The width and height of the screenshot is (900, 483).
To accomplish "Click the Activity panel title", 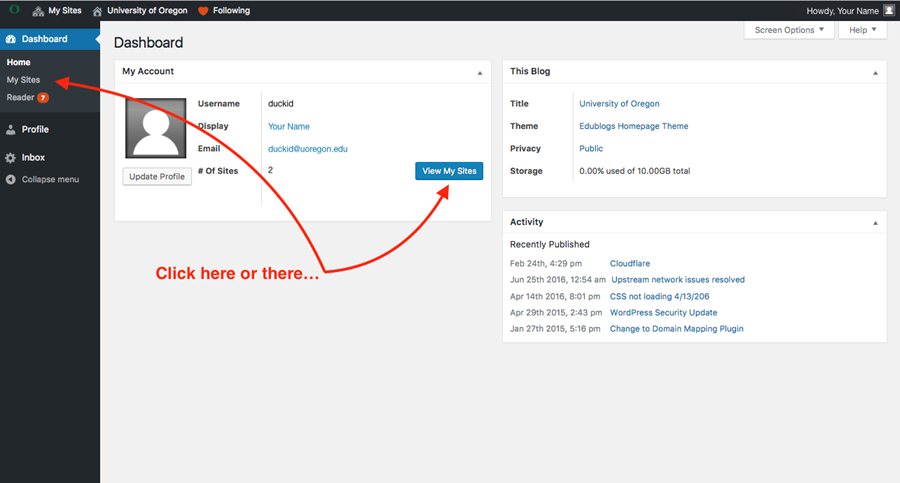I will coord(526,222).
